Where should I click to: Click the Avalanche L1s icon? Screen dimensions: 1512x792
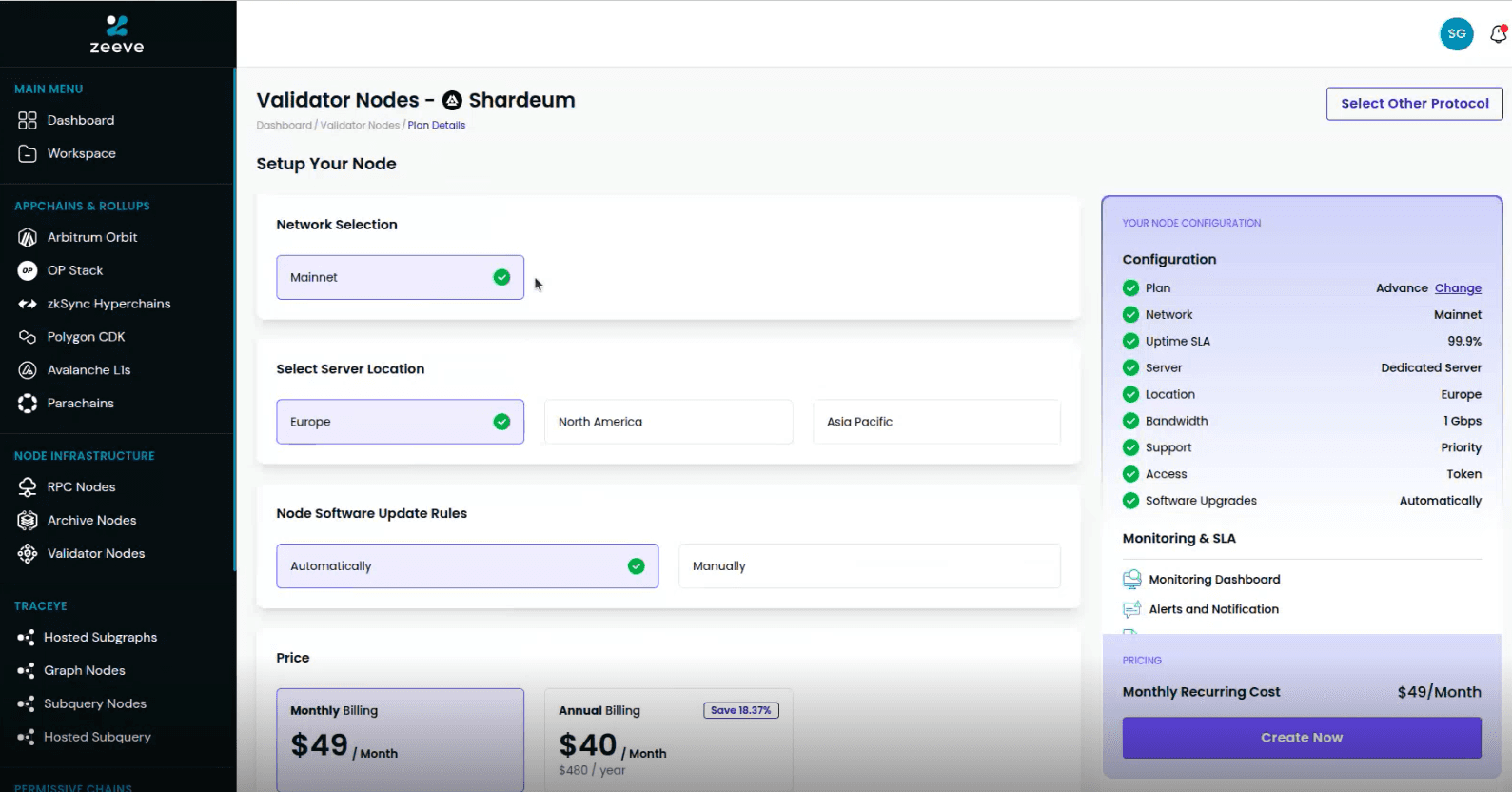(x=28, y=370)
